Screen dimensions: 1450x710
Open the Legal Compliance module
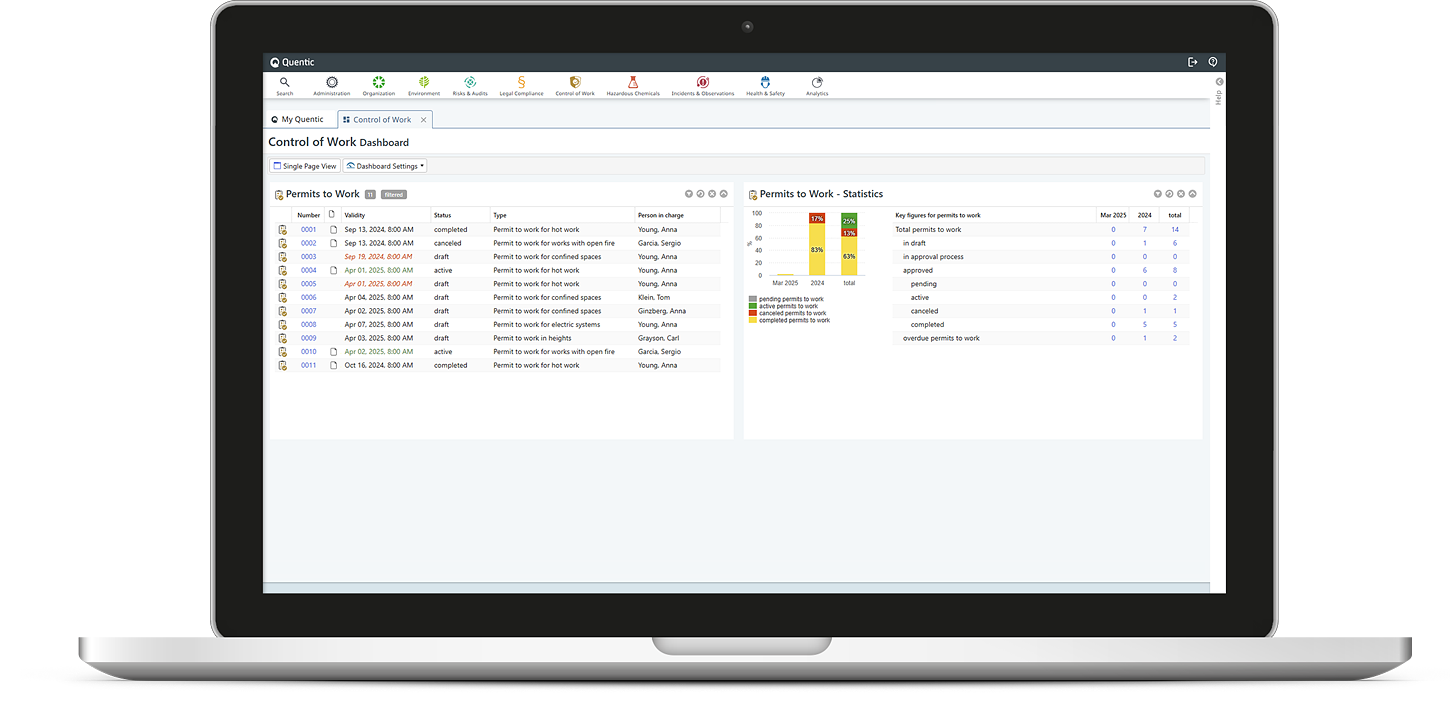coord(521,85)
